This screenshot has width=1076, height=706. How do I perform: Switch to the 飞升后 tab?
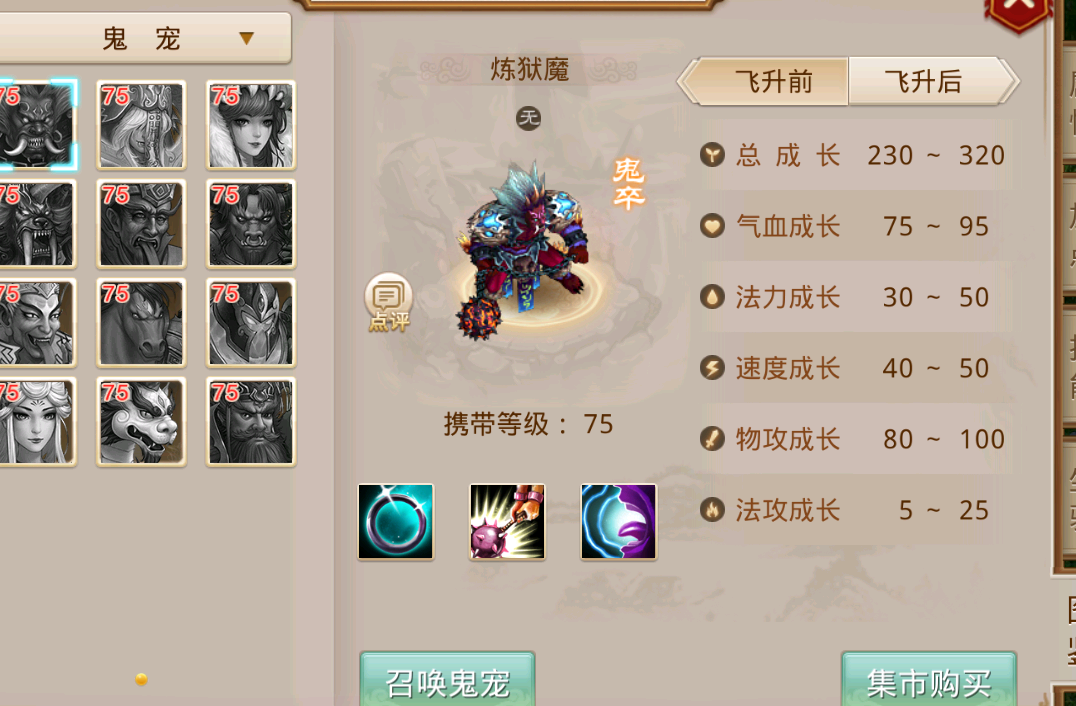[x=925, y=82]
